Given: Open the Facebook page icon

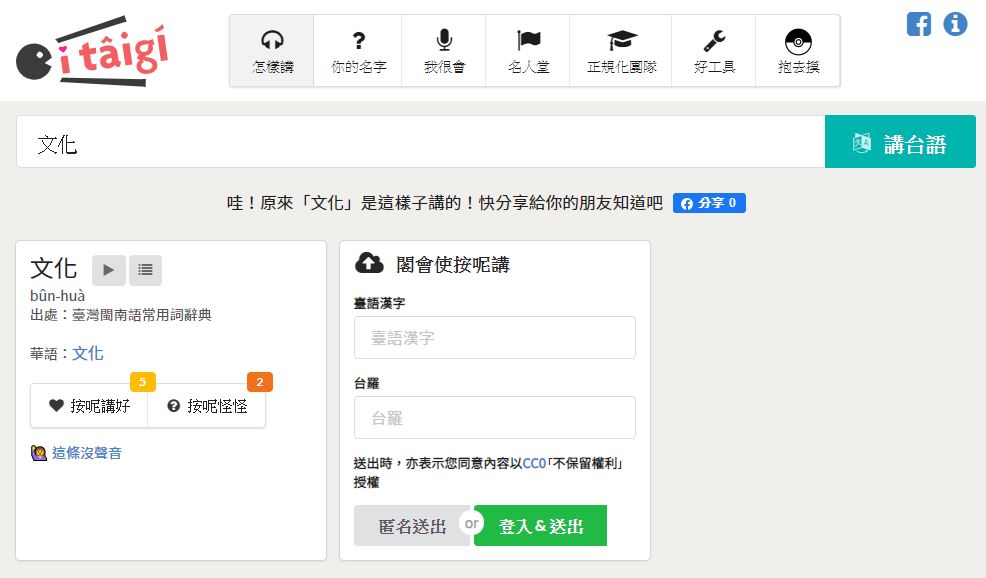Looking at the screenshot, I should click(x=918, y=24).
